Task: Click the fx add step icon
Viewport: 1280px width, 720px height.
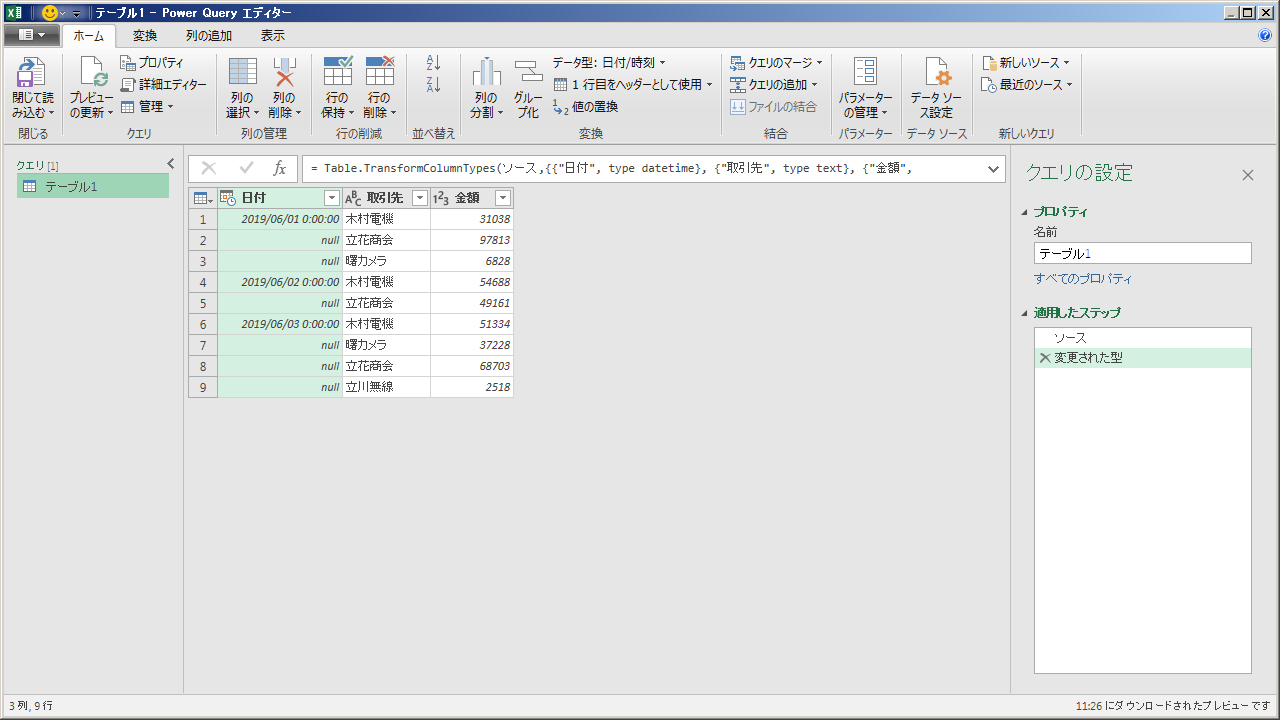Action: 279,169
